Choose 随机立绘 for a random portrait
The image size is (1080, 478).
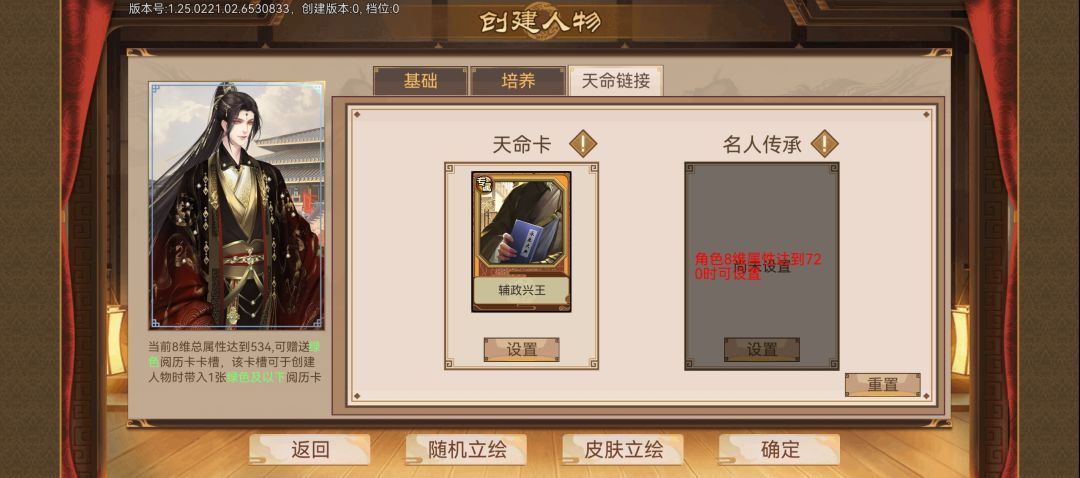coord(467,450)
